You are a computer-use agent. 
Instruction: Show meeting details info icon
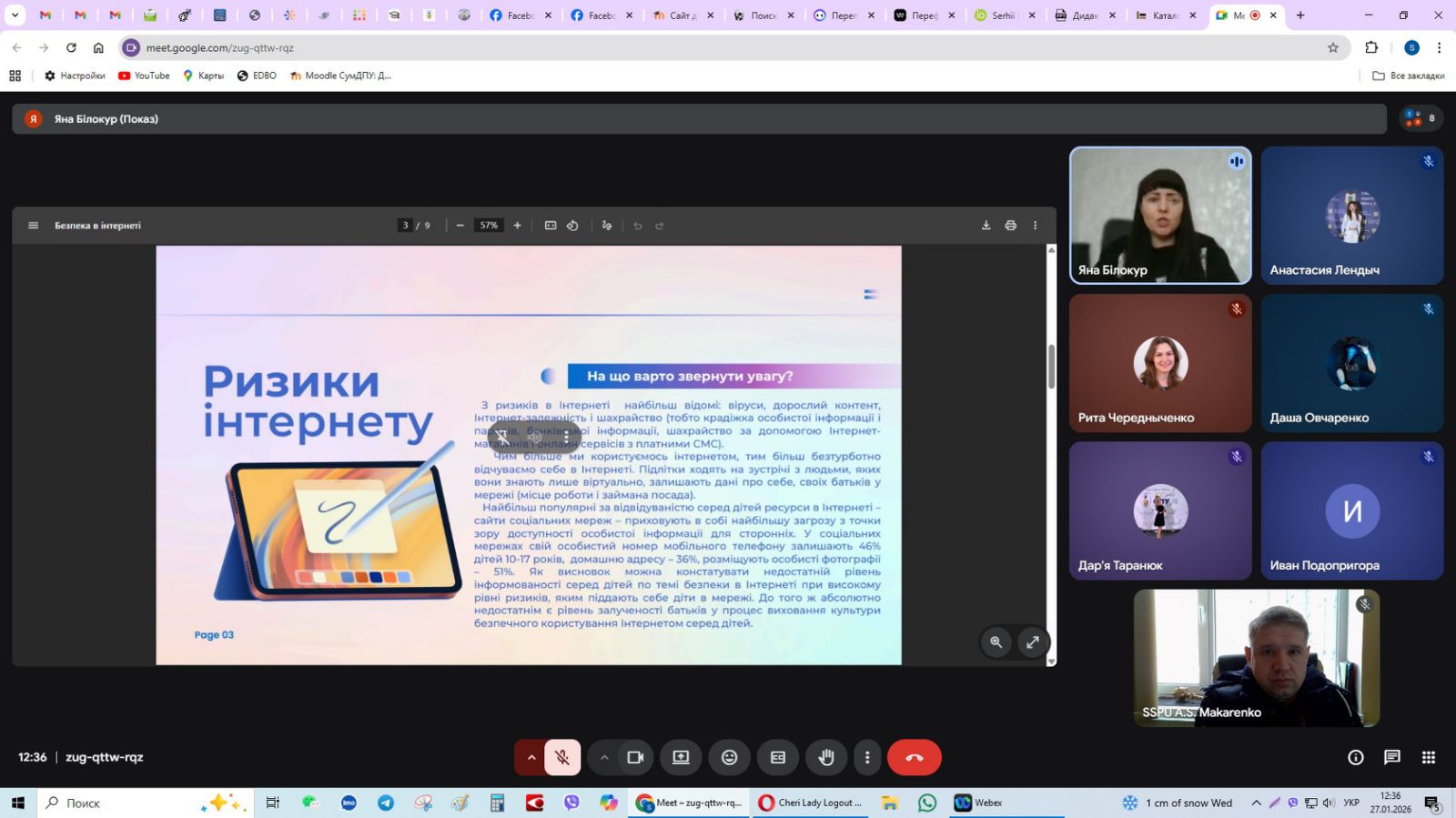(1355, 757)
